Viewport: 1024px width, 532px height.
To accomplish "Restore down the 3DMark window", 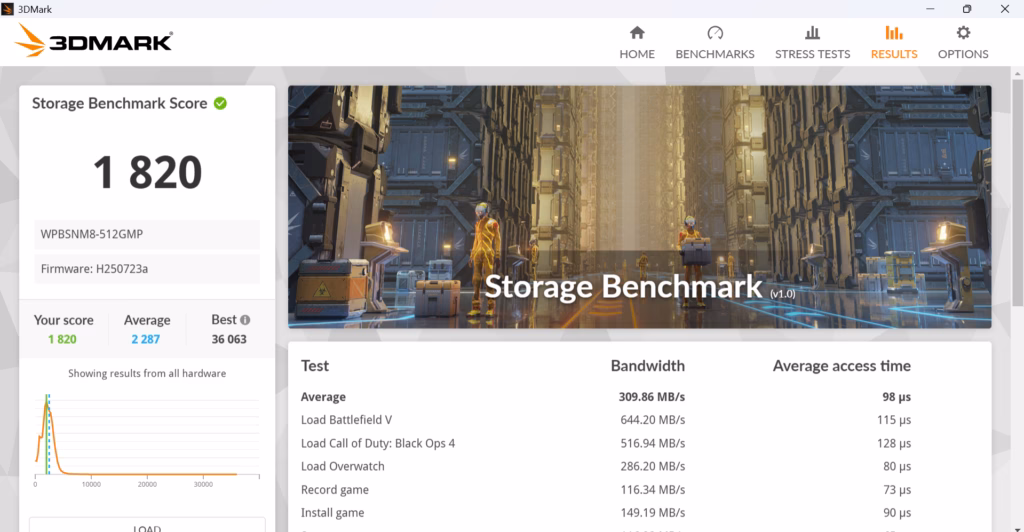I will pyautogui.click(x=967, y=9).
